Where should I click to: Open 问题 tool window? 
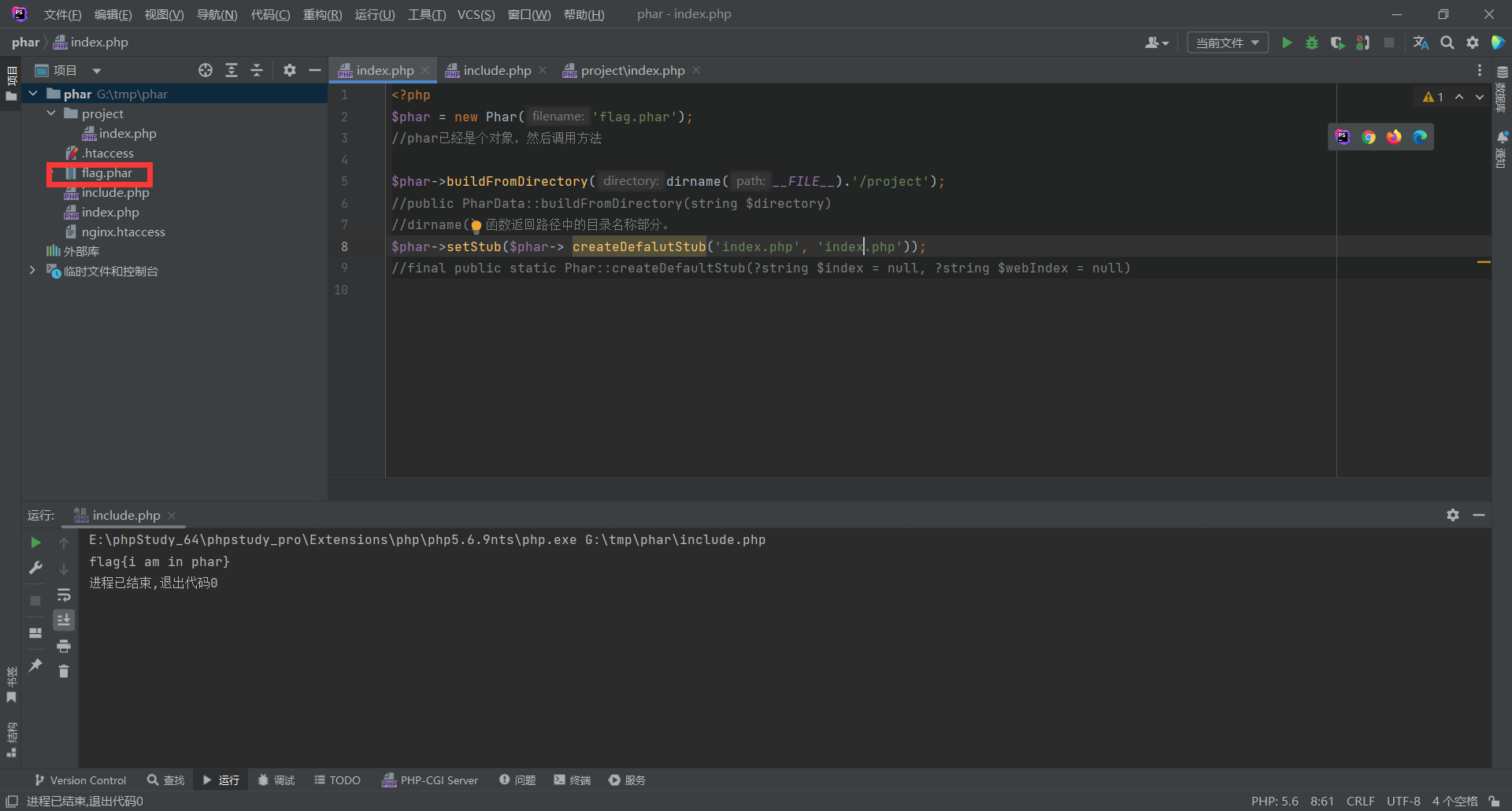[517, 780]
